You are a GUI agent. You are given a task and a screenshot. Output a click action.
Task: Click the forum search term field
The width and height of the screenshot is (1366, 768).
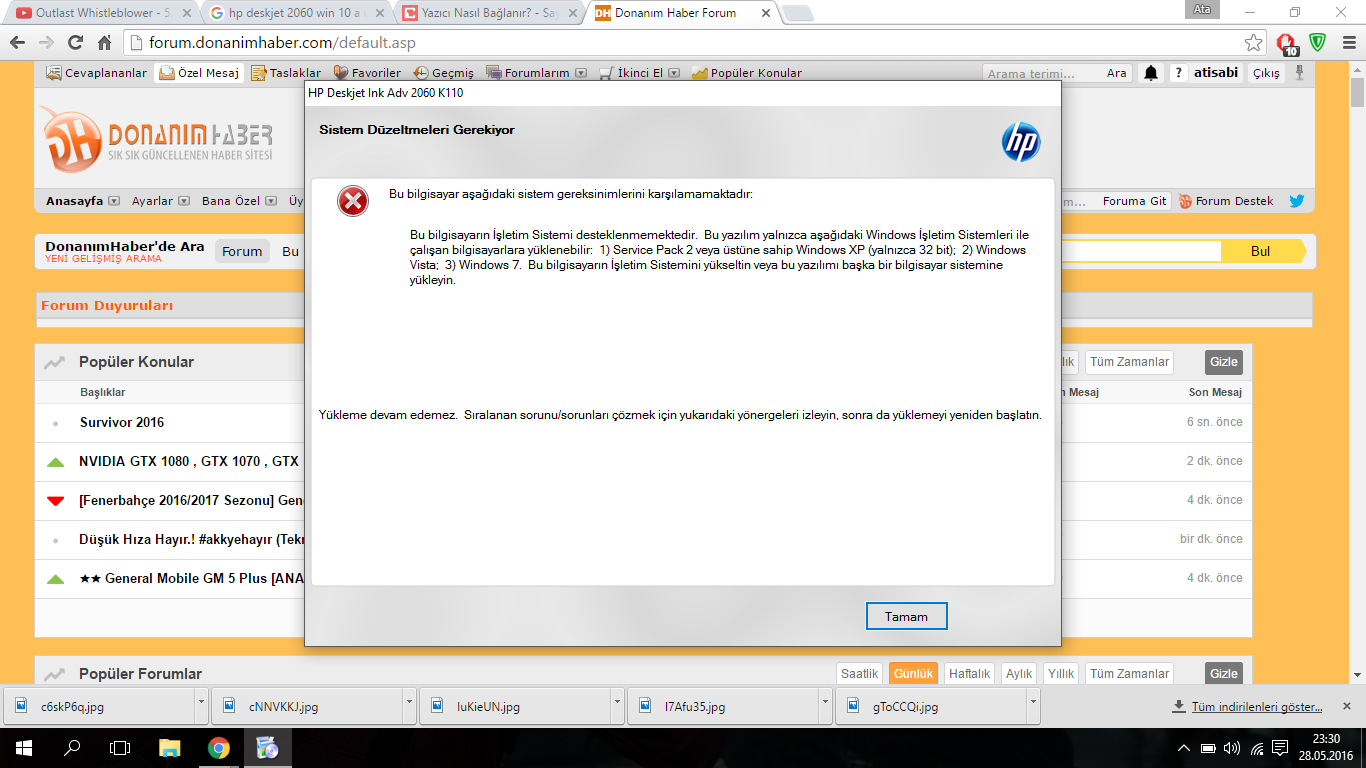pos(1041,73)
